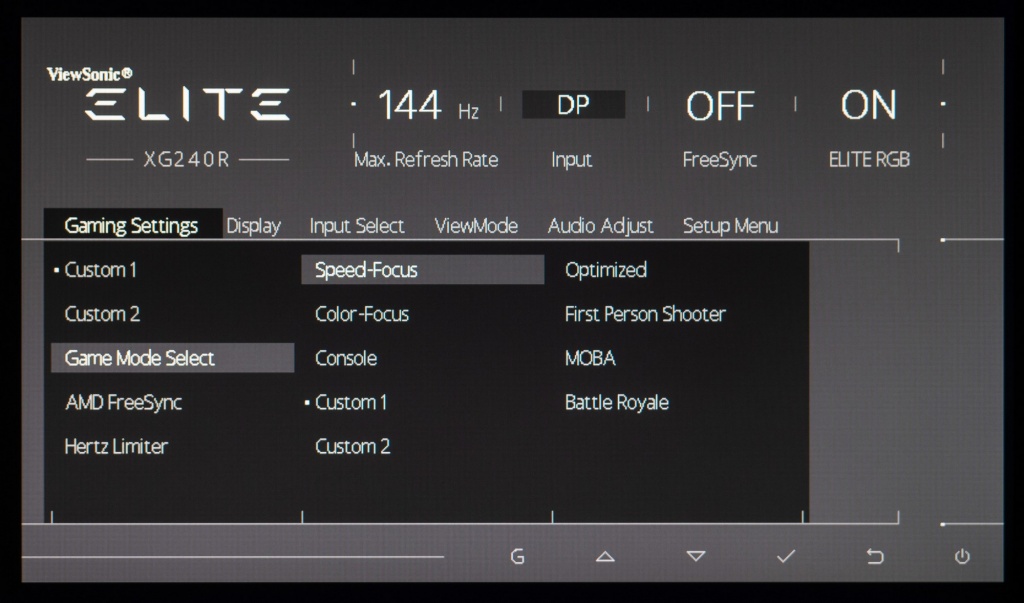Click the ON status above ELITE RGB
This screenshot has width=1024, height=603.
pyautogui.click(x=869, y=105)
